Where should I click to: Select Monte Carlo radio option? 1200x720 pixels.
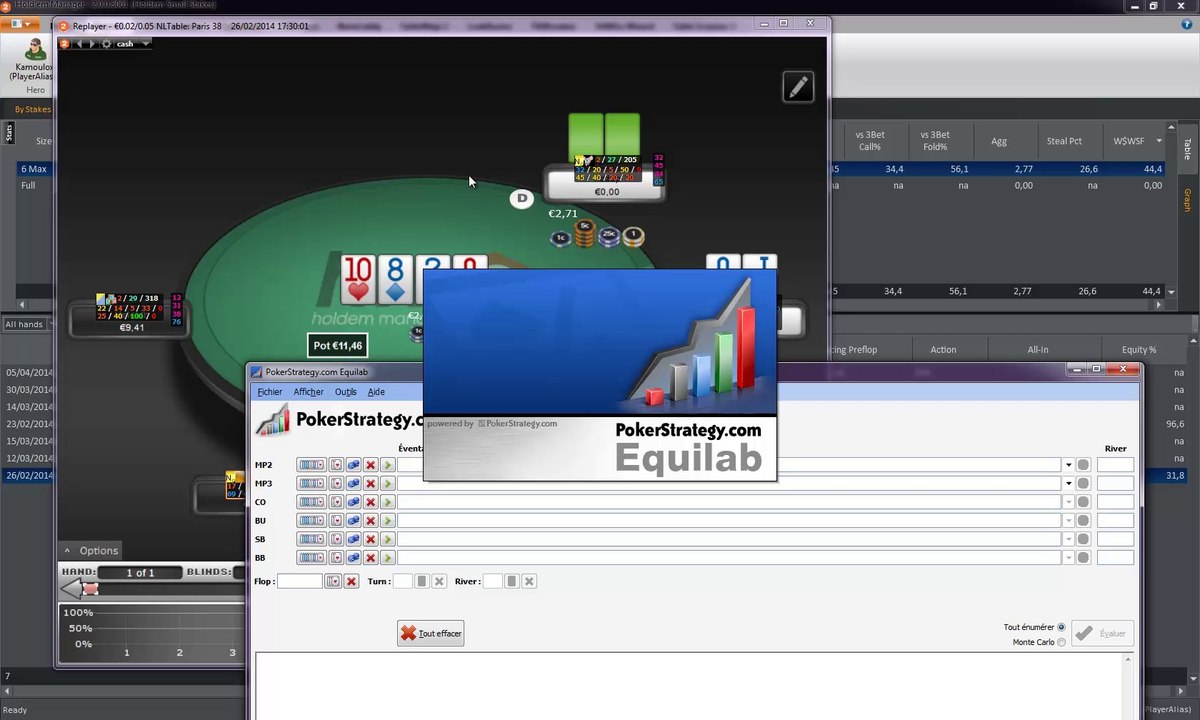pos(1061,642)
